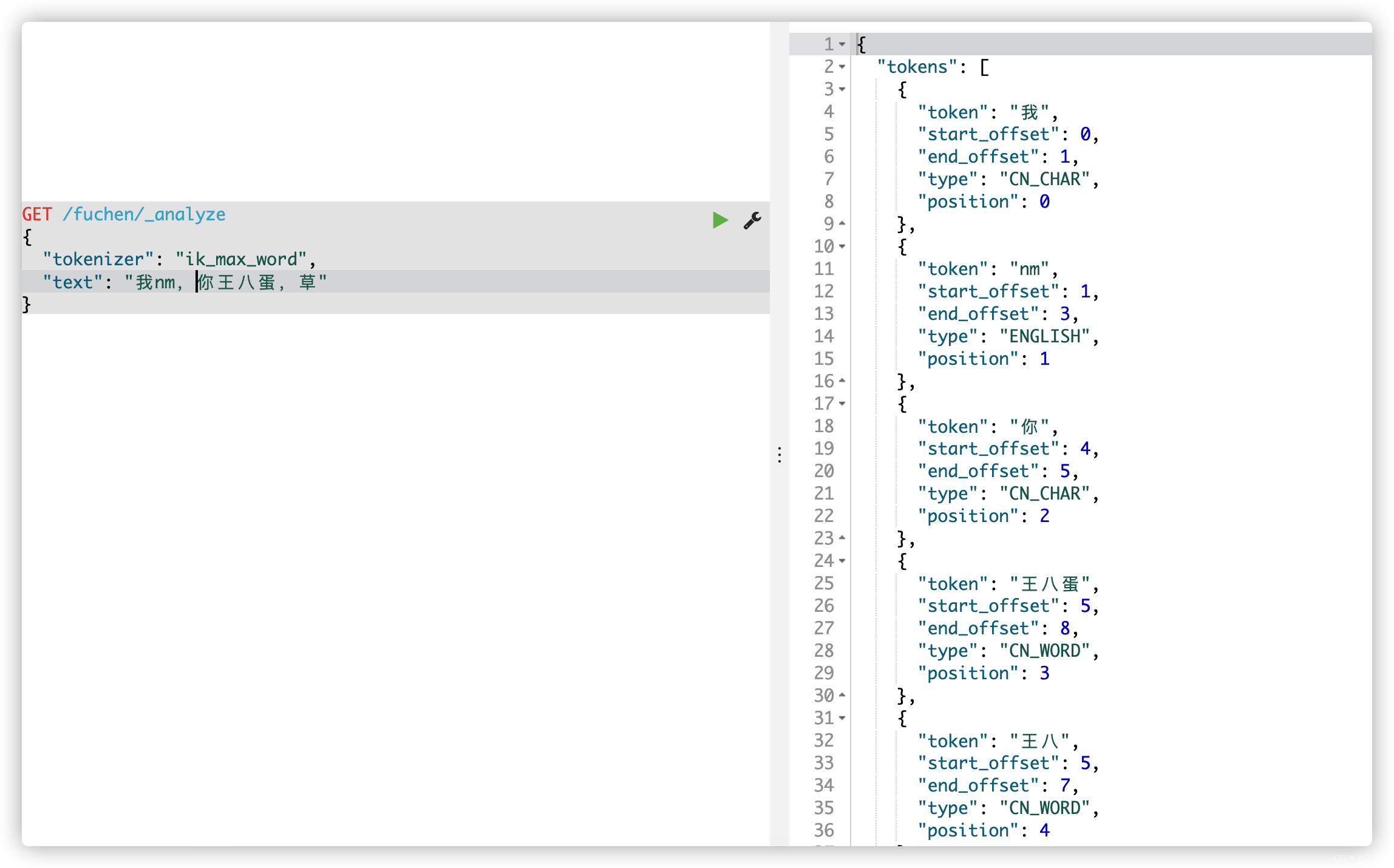Viewport: 1394px width, 868px height.
Task: Run the request with the green play icon
Action: coord(720,220)
